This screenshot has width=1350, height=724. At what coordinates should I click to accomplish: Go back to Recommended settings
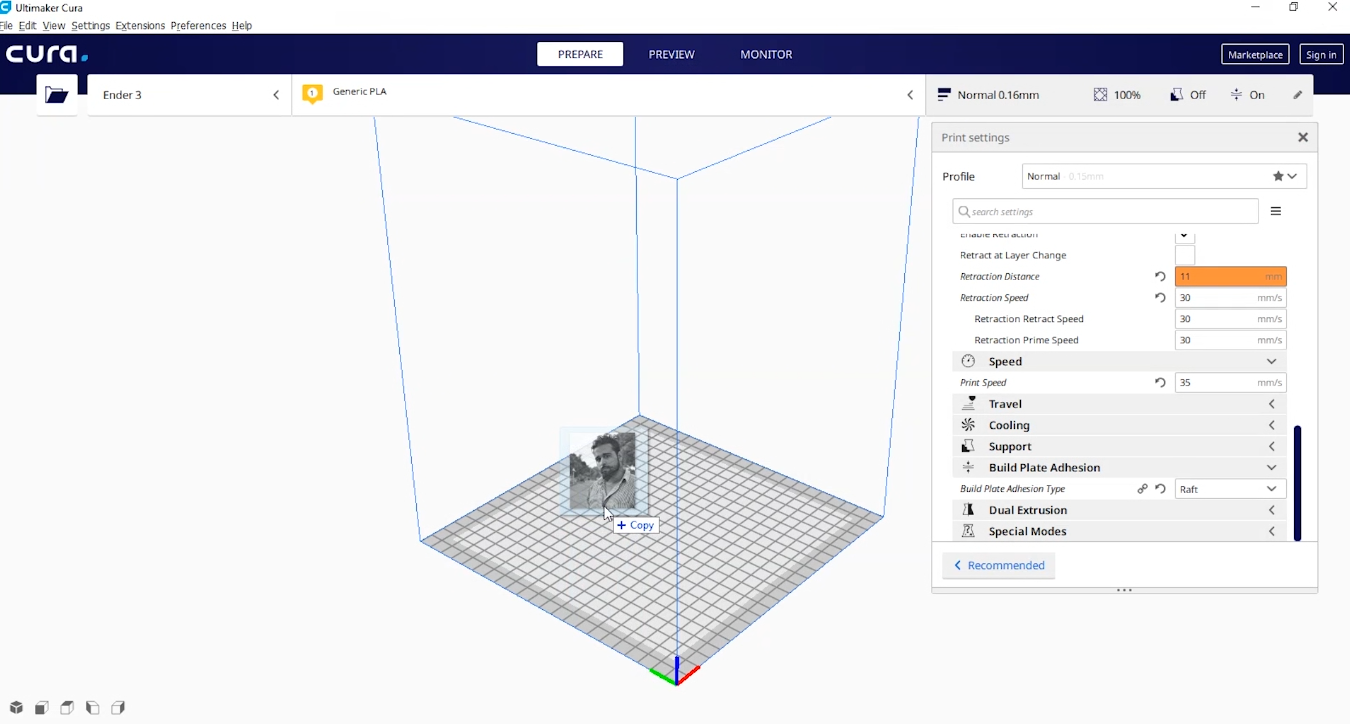click(998, 565)
